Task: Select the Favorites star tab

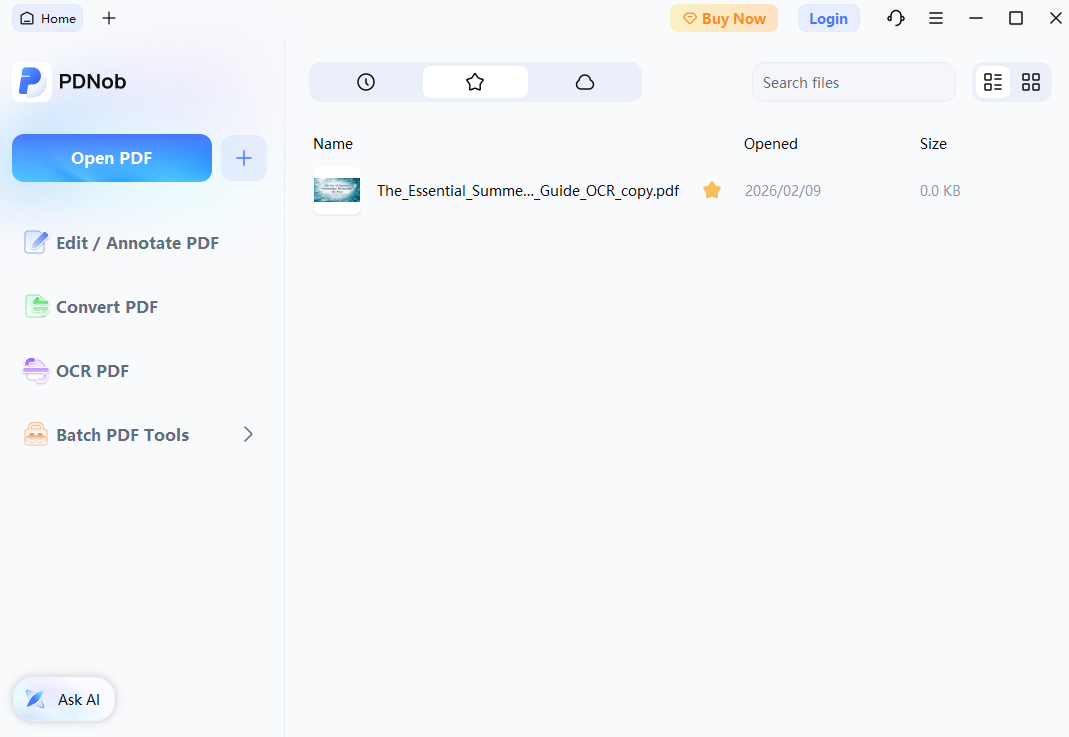Action: point(475,82)
